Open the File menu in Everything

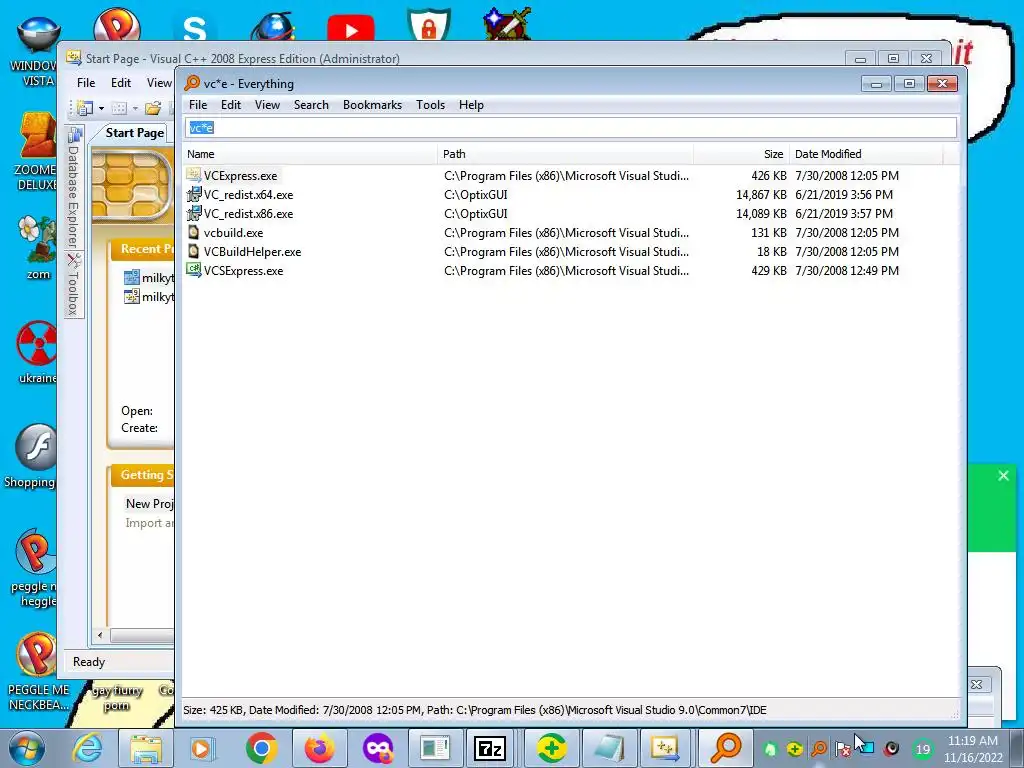tap(198, 105)
